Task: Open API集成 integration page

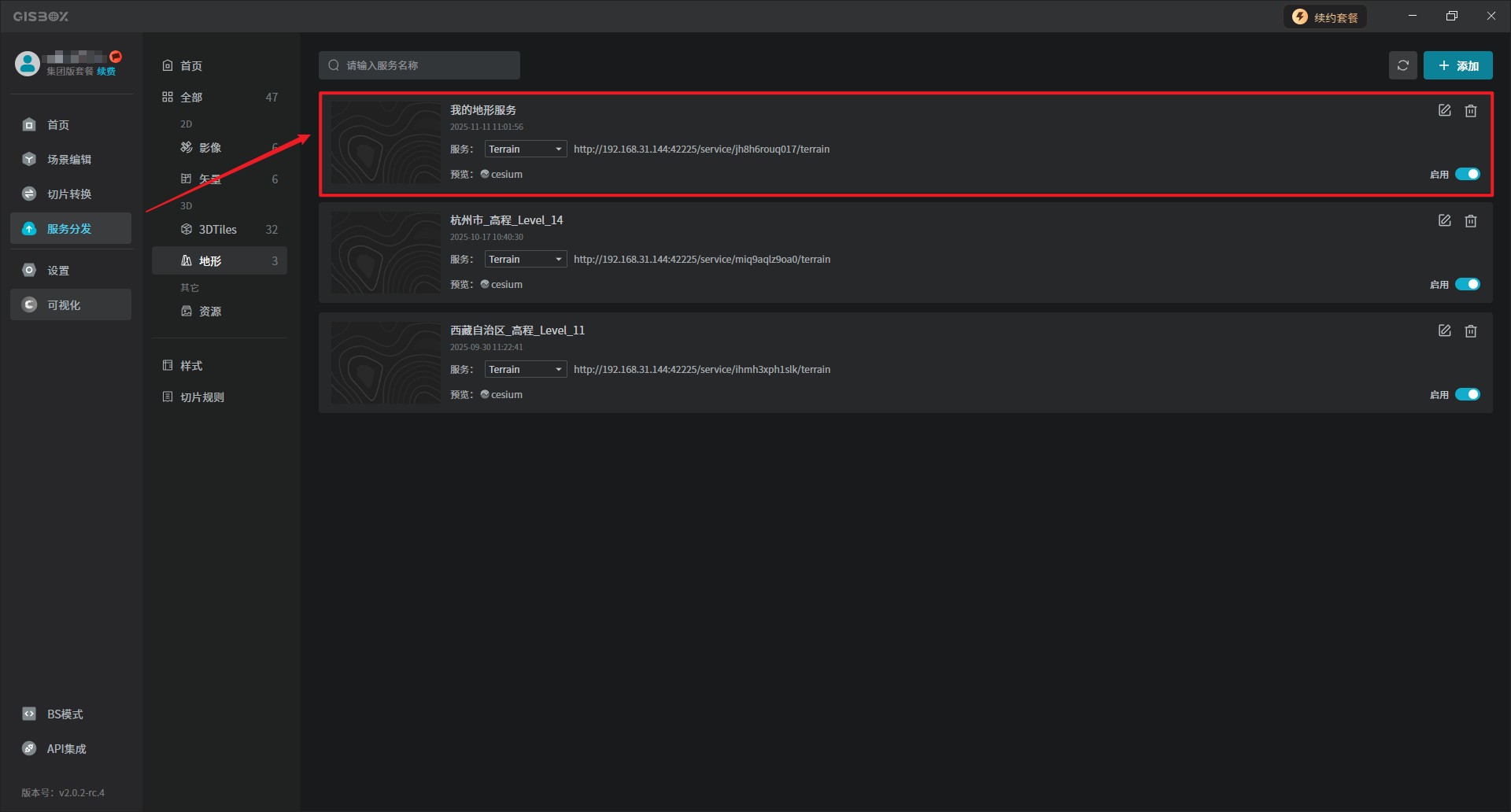Action: point(66,749)
